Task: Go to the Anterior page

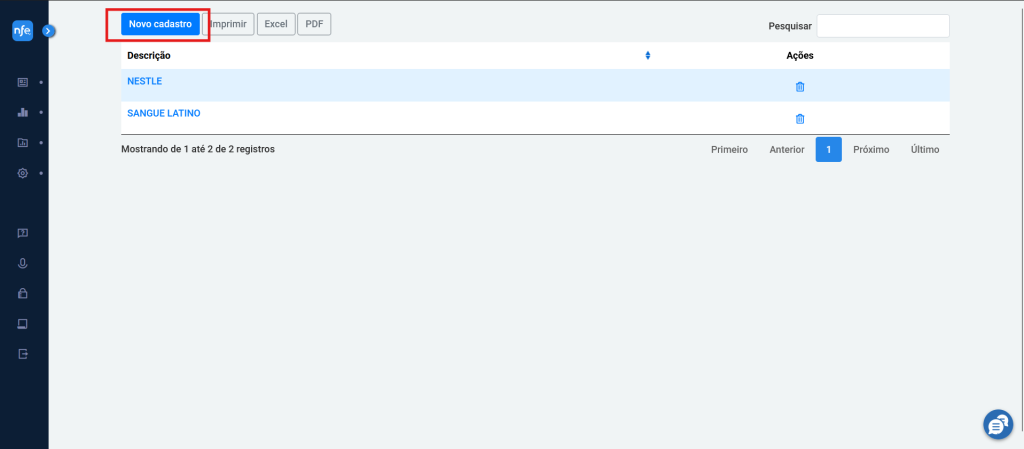Action: (787, 149)
